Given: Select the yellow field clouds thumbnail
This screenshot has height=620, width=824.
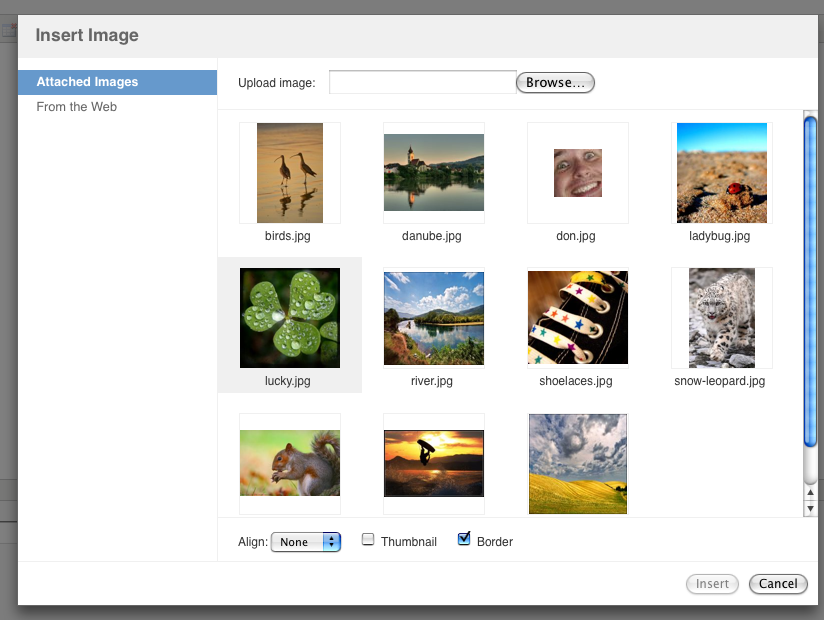Looking at the screenshot, I should (578, 463).
